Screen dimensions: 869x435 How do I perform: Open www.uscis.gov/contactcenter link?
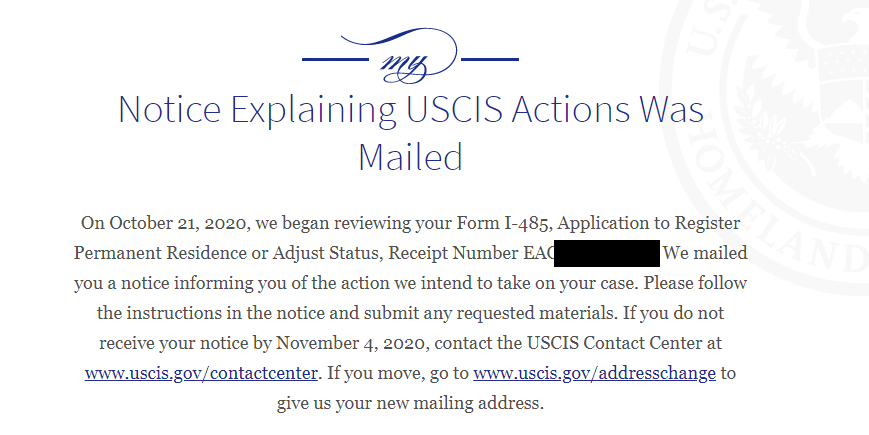coord(201,373)
